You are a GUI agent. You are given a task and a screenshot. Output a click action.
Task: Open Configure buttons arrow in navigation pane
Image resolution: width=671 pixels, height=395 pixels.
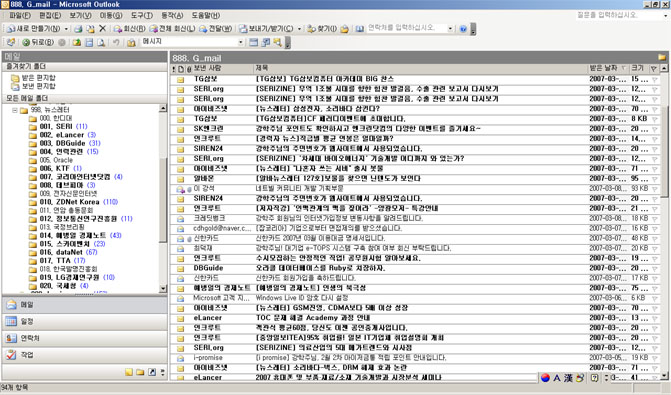pos(162,372)
